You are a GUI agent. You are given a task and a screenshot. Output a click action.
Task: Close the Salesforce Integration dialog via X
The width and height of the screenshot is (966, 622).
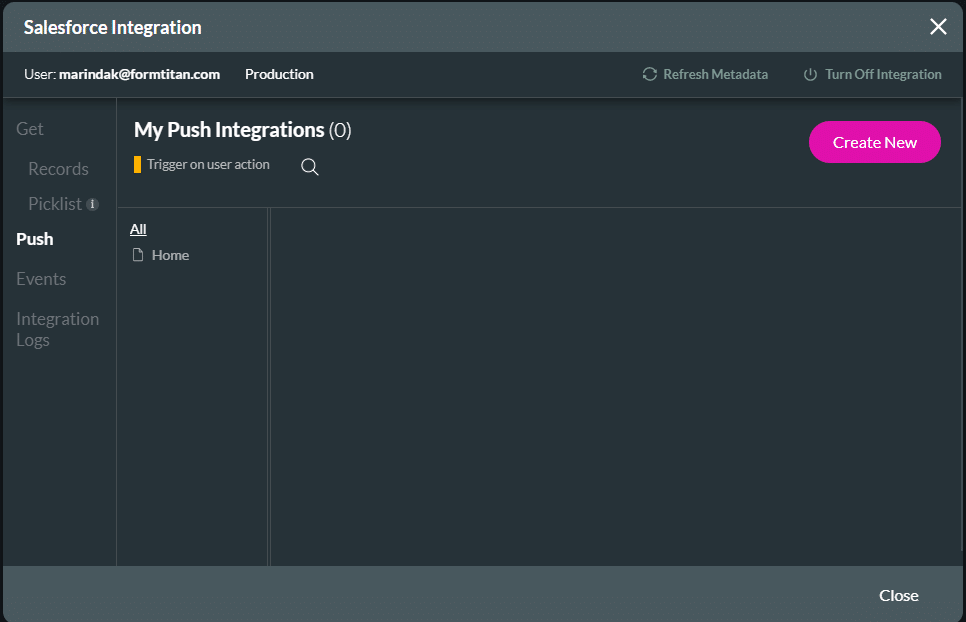click(938, 26)
